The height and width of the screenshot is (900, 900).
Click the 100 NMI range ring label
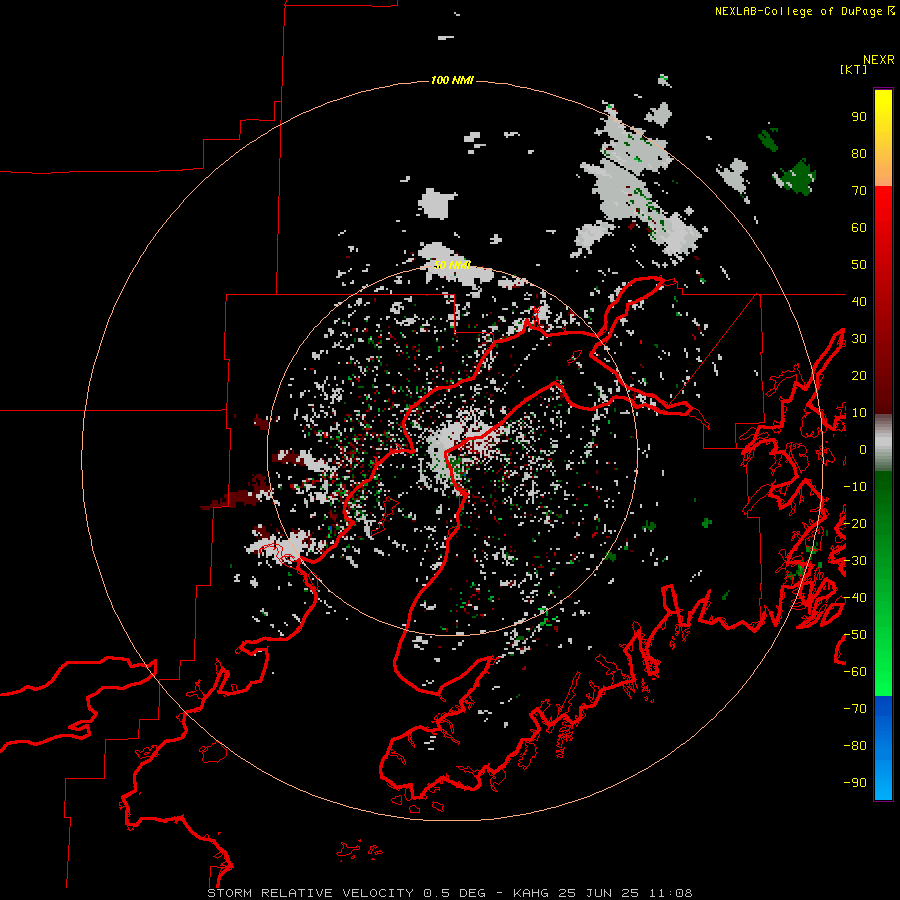tap(452, 80)
